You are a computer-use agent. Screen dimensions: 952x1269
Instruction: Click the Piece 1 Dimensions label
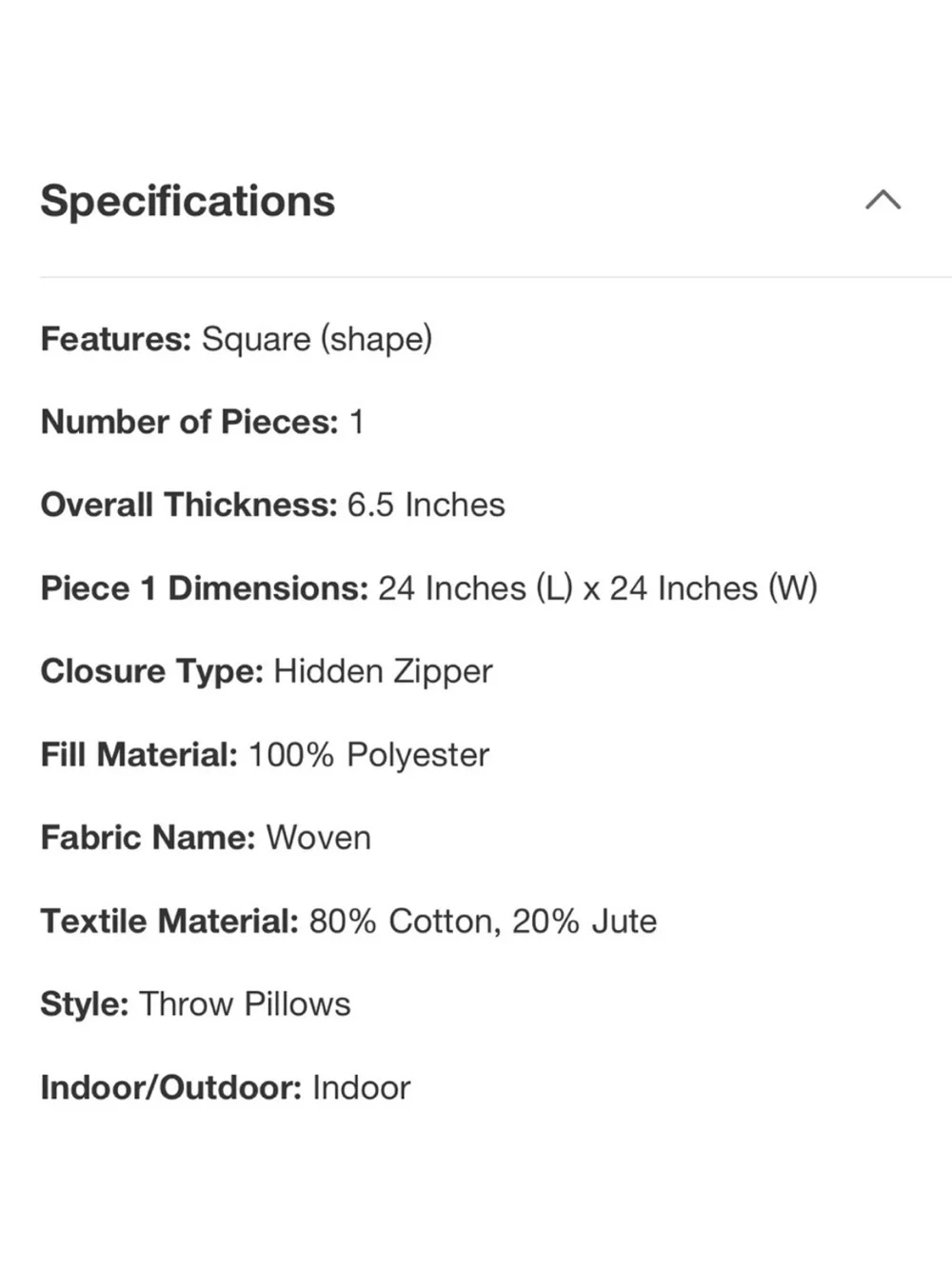point(204,588)
